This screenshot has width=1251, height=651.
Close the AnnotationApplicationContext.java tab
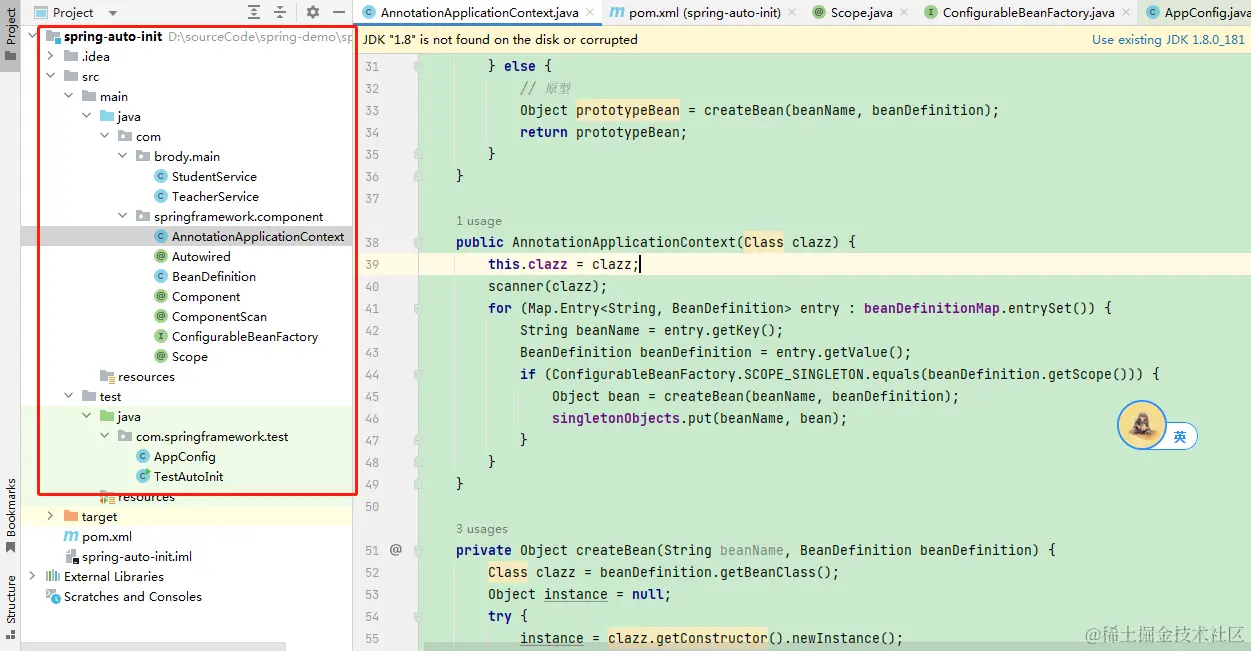point(588,13)
